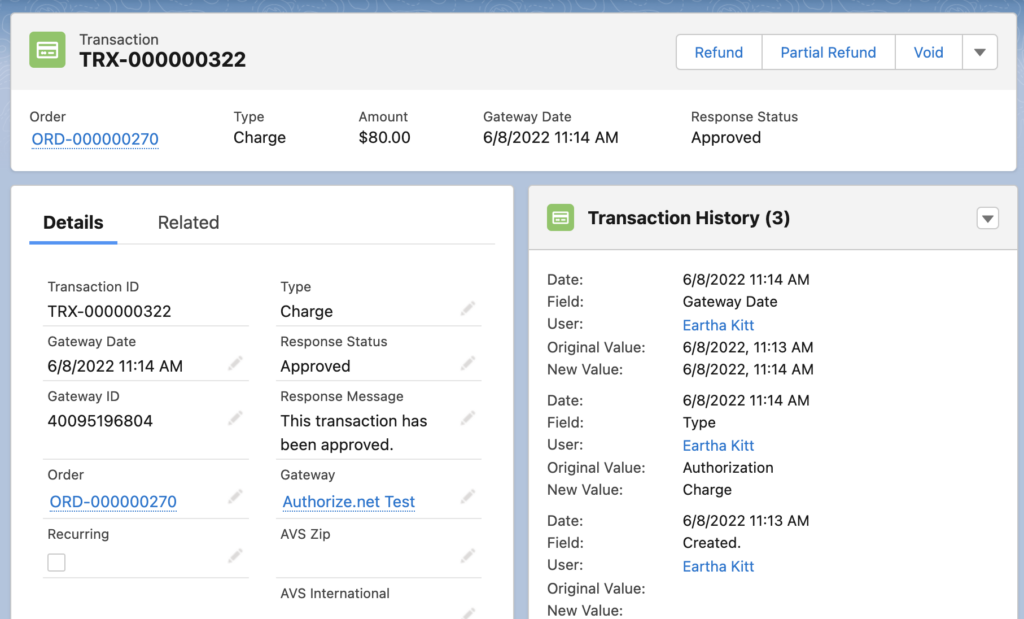Click the Approved value under Response Status header
Image resolution: width=1024 pixels, height=619 pixels.
click(x=726, y=138)
